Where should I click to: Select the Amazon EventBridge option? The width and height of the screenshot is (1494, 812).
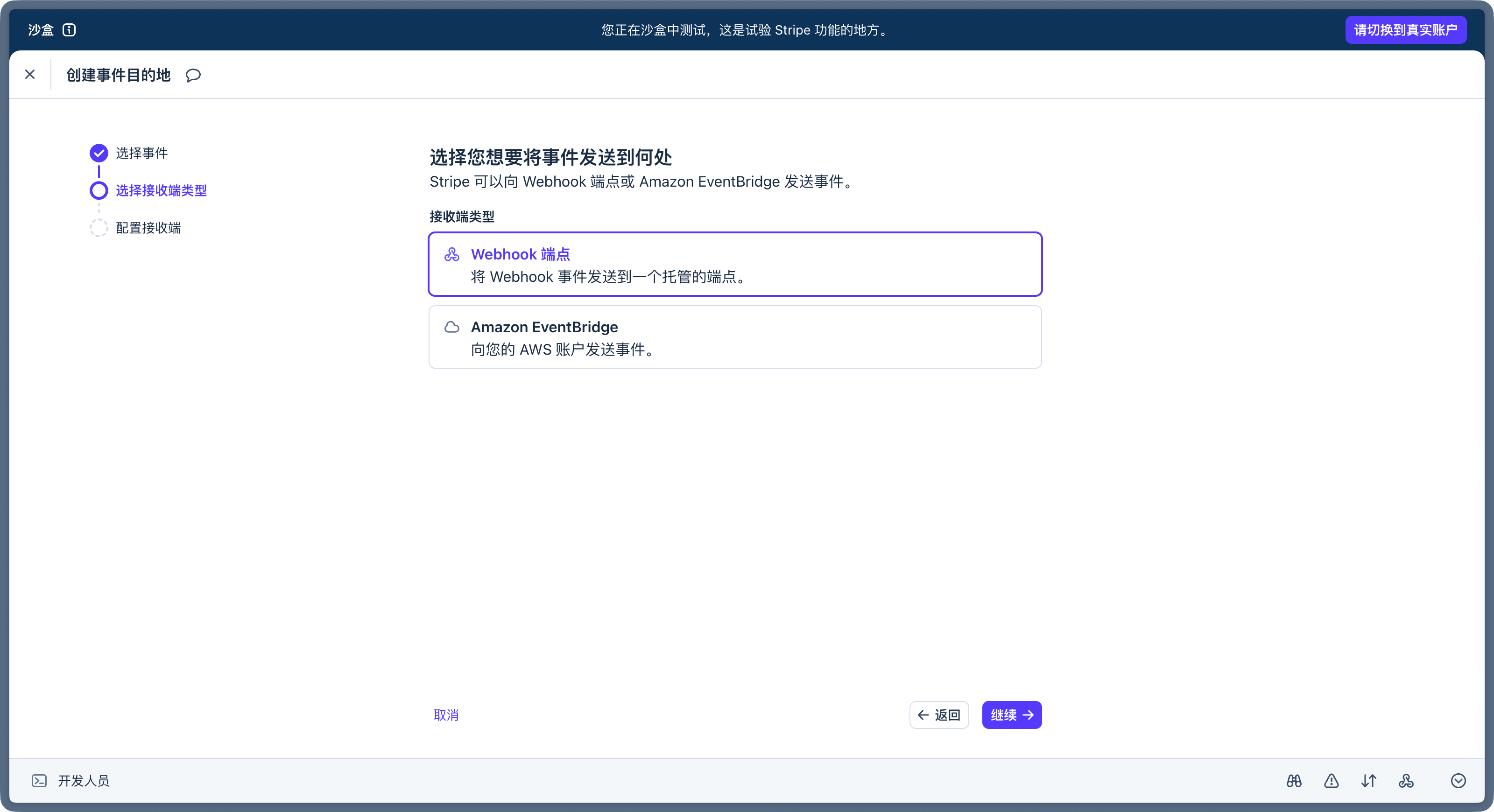pos(735,337)
